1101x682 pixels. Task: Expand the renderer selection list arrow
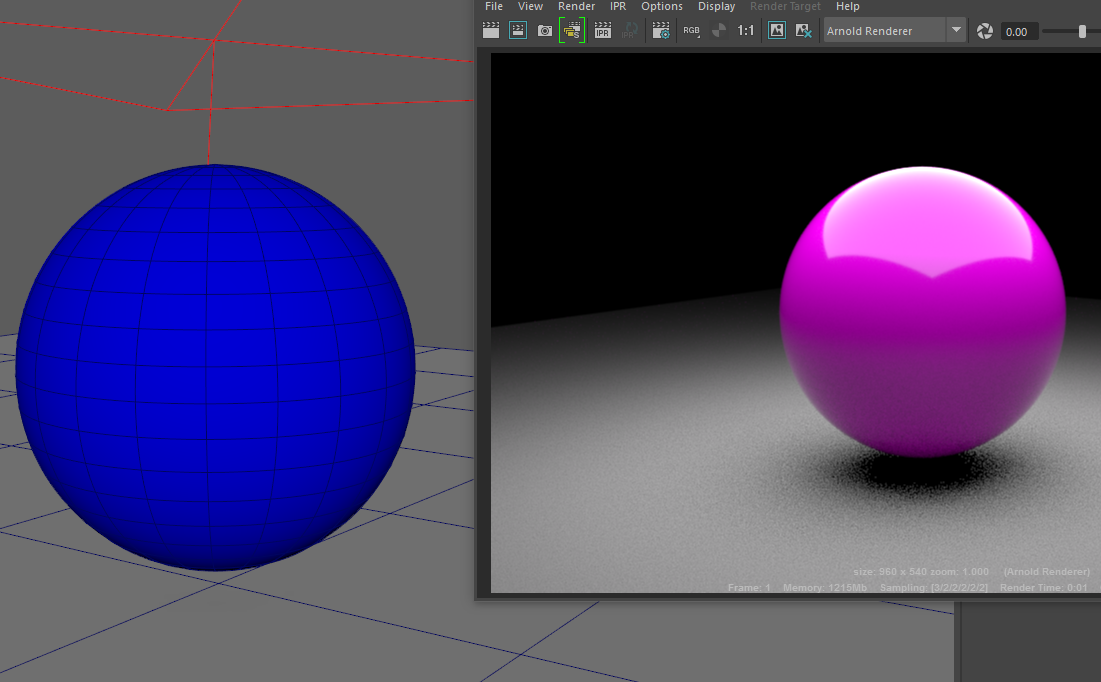click(956, 30)
